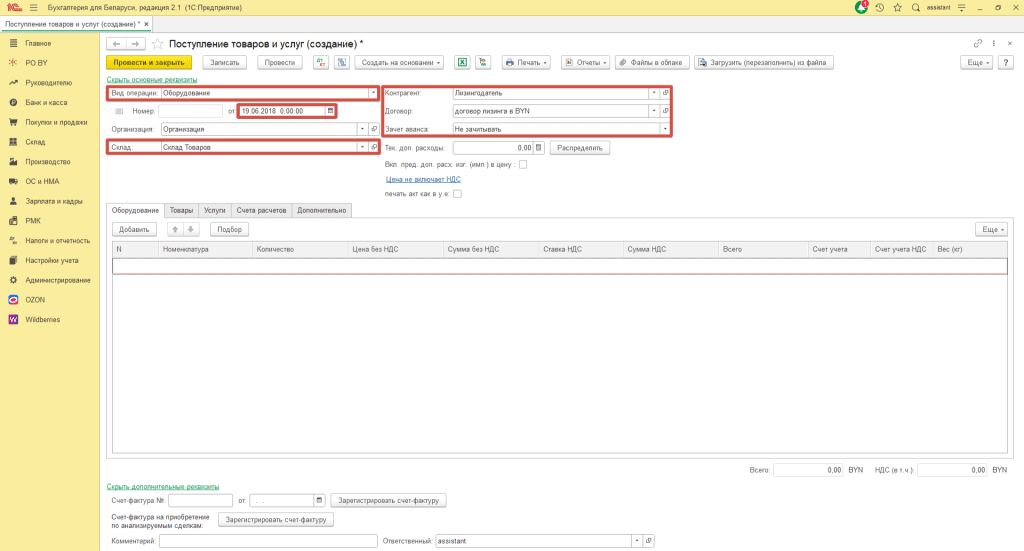The width and height of the screenshot is (1024, 551).
Task: Open help question mark button
Action: (1006, 63)
